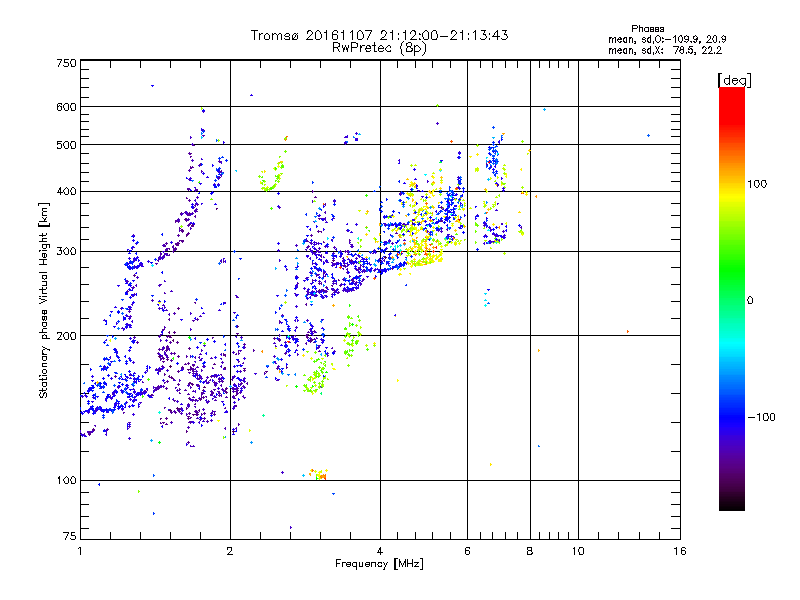Click the 'Stationary phase Virtual Height [km]' label
Screen dimensions: 800x600
point(43,300)
